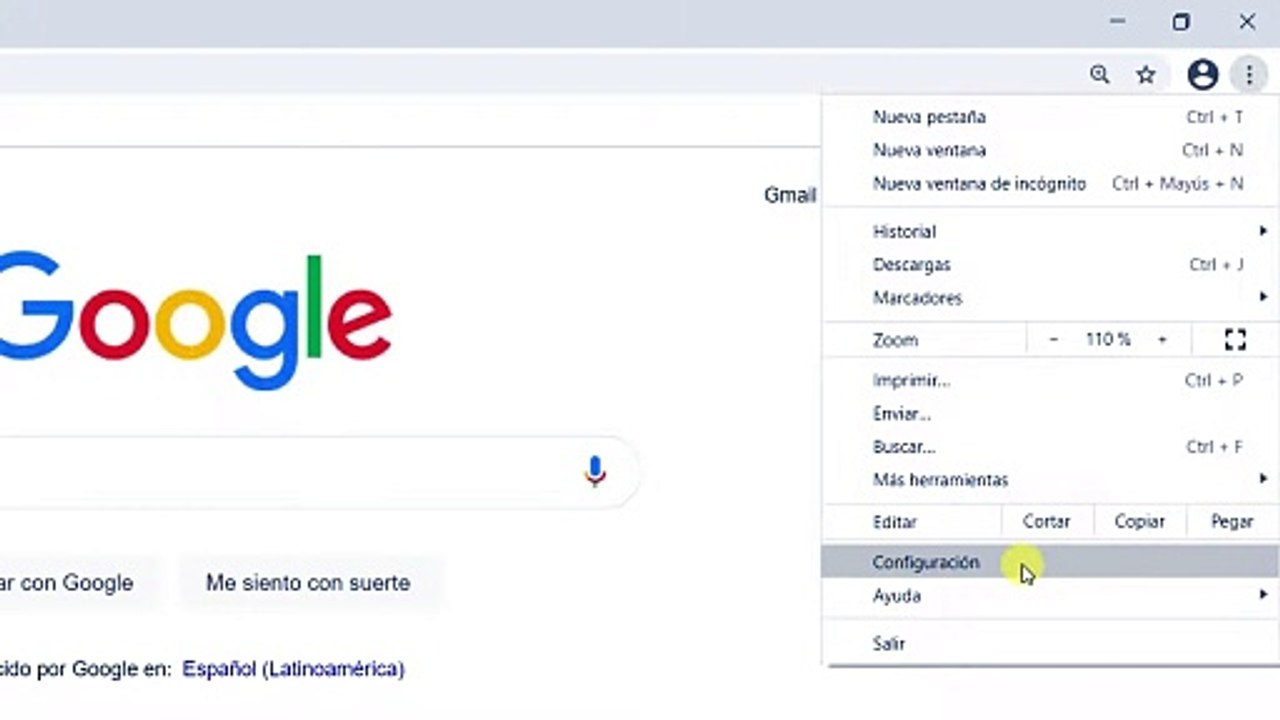Viewport: 1280px width, 720px height.
Task: Click Me siento con suerte button
Action: (x=308, y=583)
